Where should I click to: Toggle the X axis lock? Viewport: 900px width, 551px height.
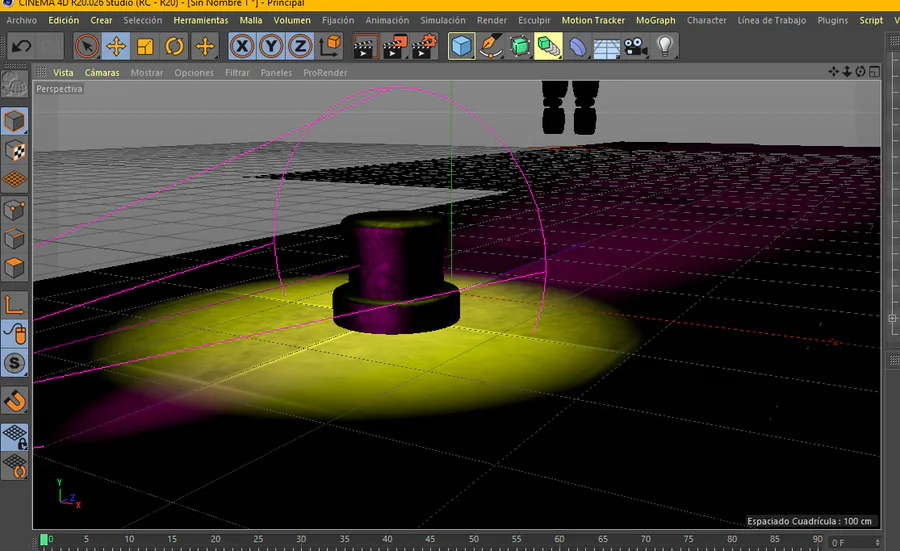(241, 46)
